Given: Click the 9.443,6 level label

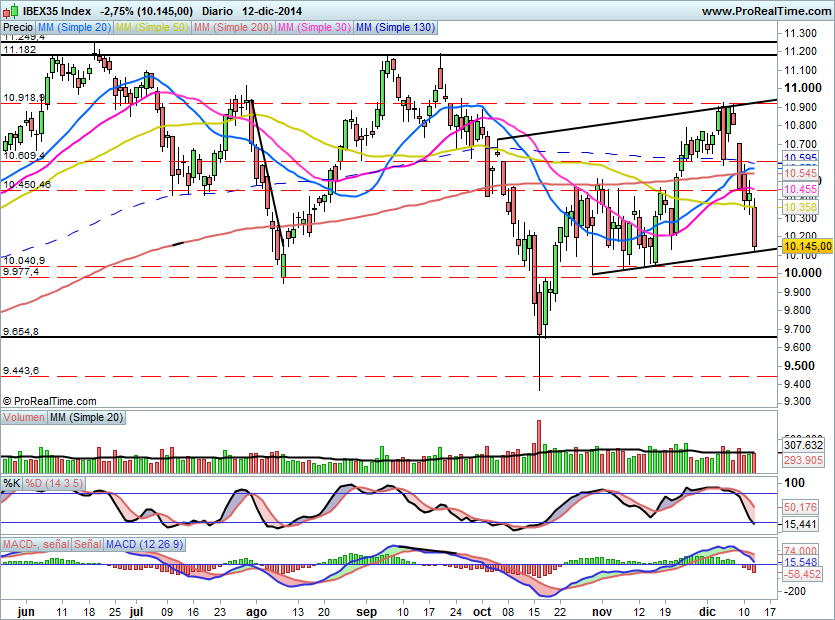Looking at the screenshot, I should coord(21,371).
